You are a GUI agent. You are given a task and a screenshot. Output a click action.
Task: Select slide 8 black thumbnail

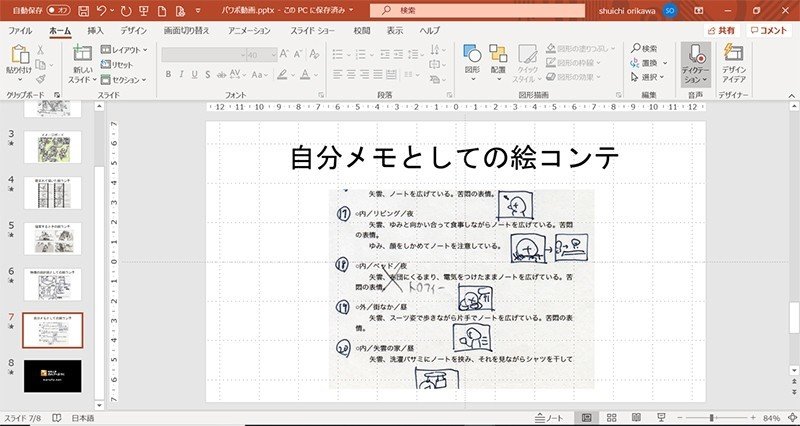pyautogui.click(x=53, y=376)
